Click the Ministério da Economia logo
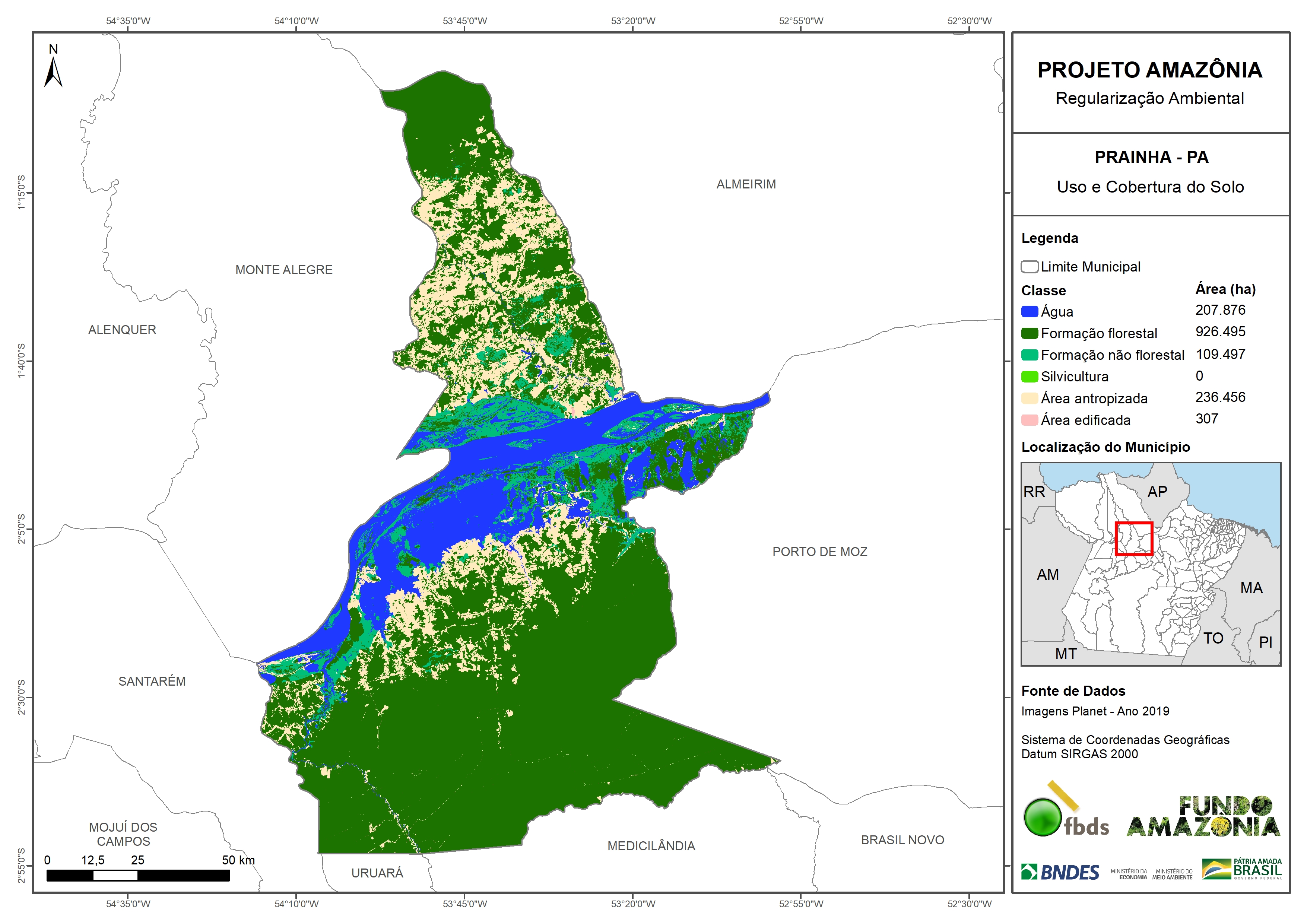Viewport: 1307px width, 924px height. tap(1129, 874)
